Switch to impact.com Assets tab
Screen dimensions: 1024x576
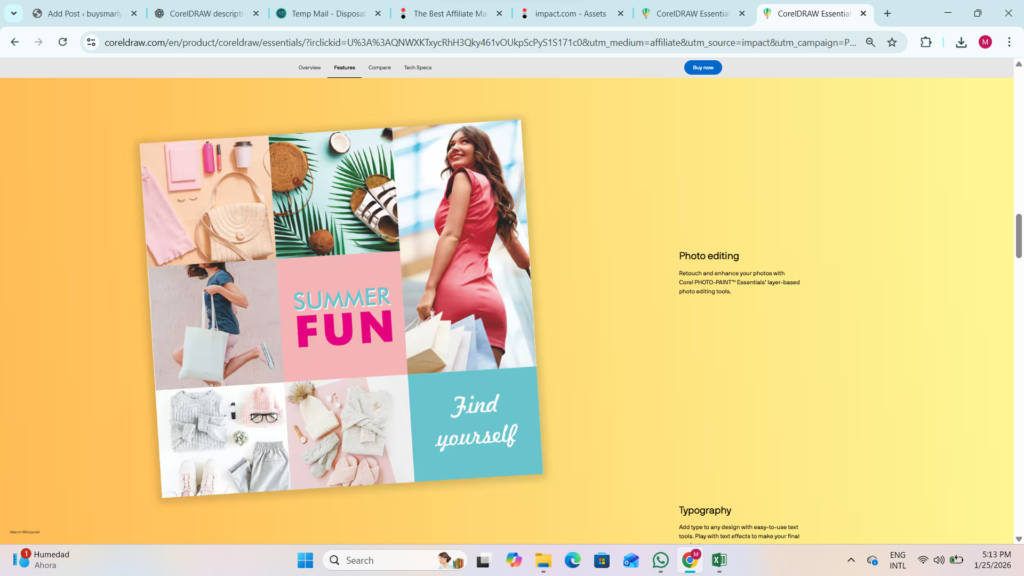[x=568, y=14]
